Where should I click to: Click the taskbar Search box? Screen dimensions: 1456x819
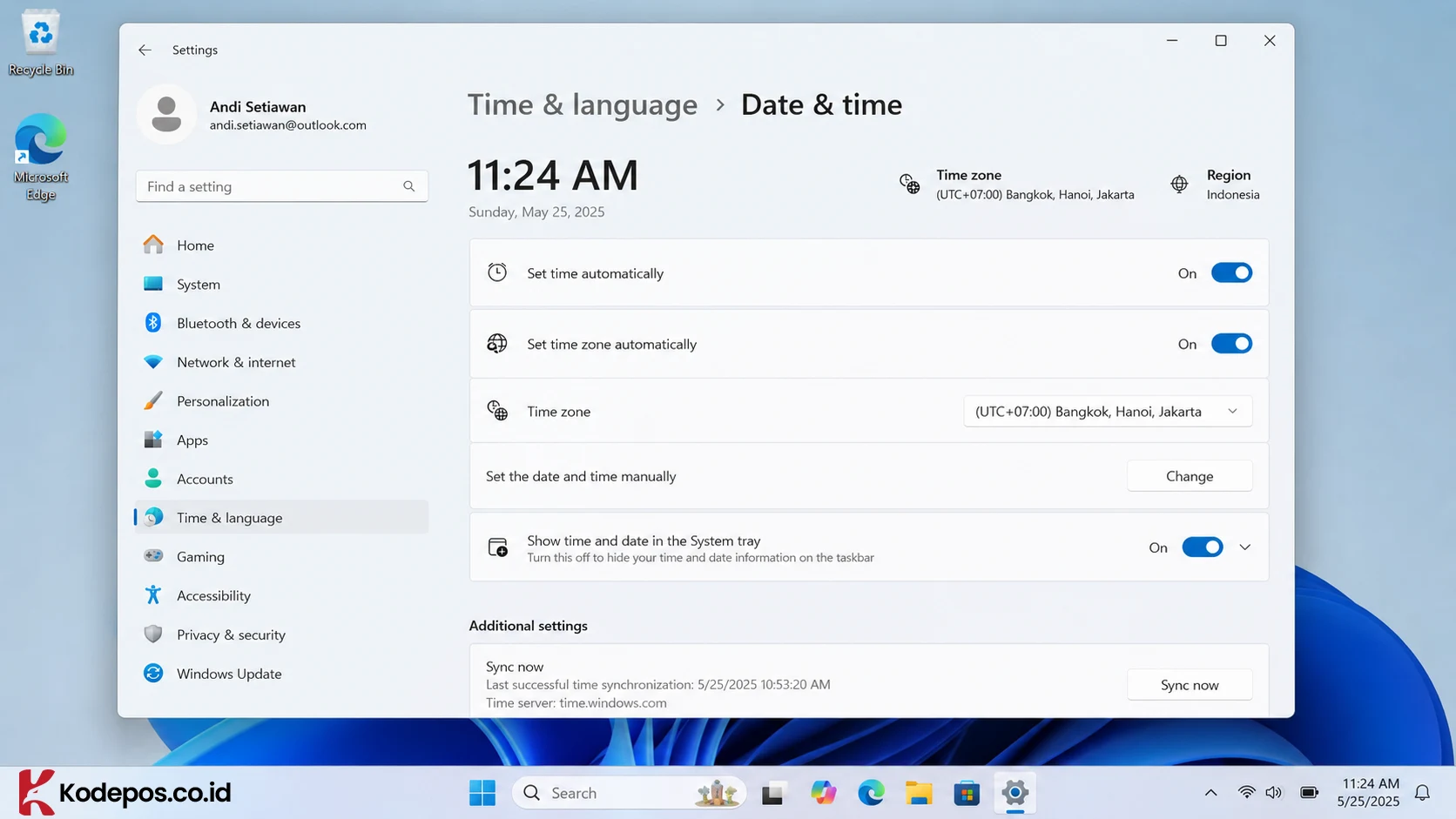629,793
